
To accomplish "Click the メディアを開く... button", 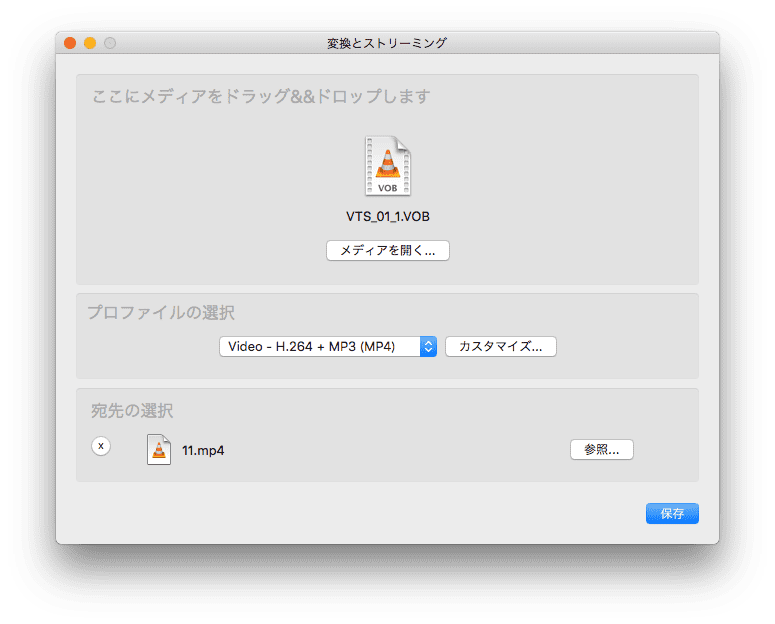I will [x=388, y=251].
